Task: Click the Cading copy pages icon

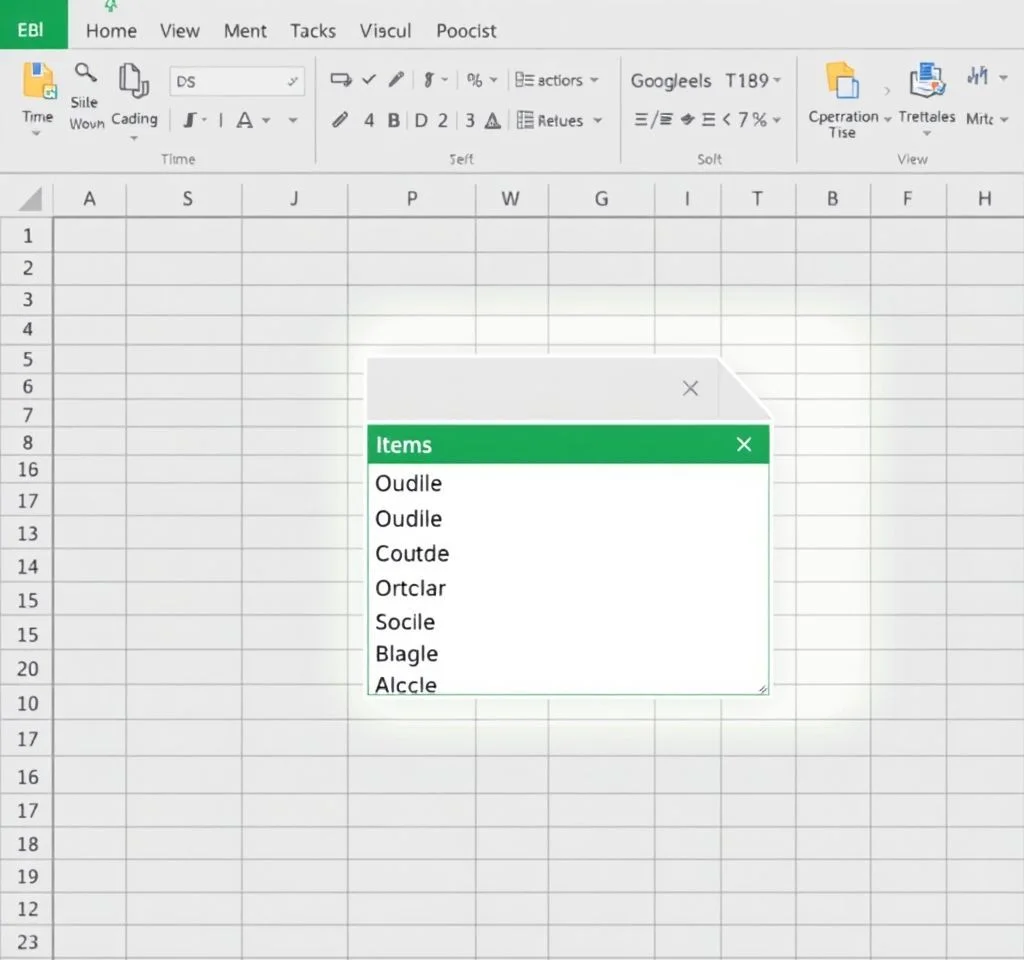Action: tap(133, 81)
